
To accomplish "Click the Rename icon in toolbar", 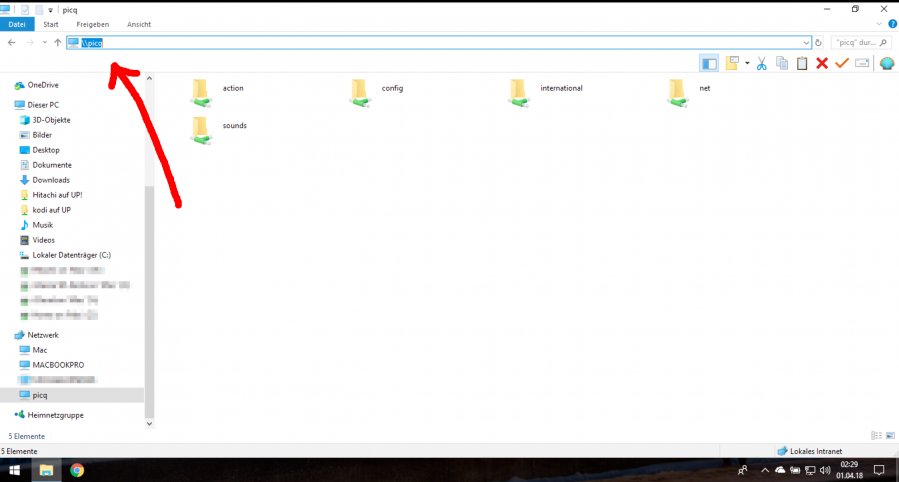I will (862, 64).
